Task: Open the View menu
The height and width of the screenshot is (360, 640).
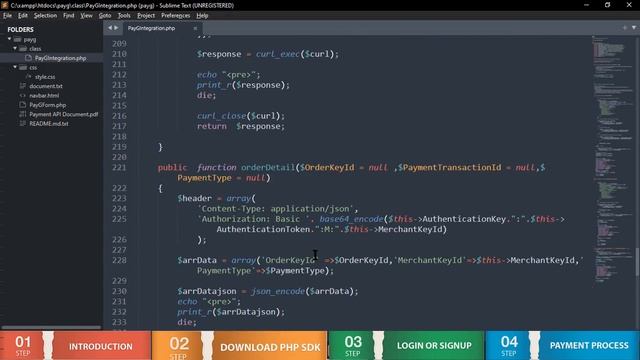Action: (x=86, y=16)
